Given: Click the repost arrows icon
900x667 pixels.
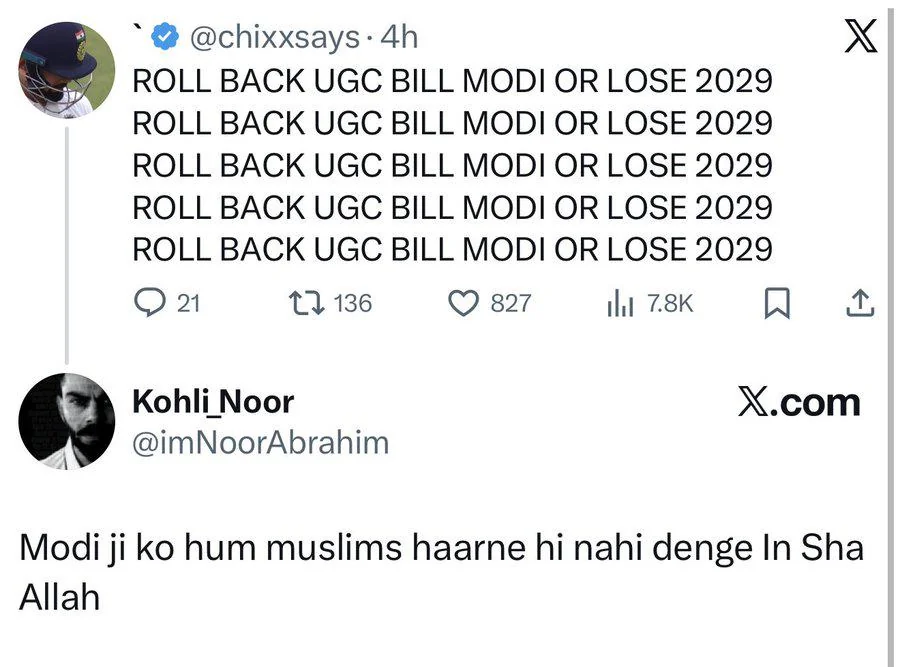Looking at the screenshot, I should 303,302.
